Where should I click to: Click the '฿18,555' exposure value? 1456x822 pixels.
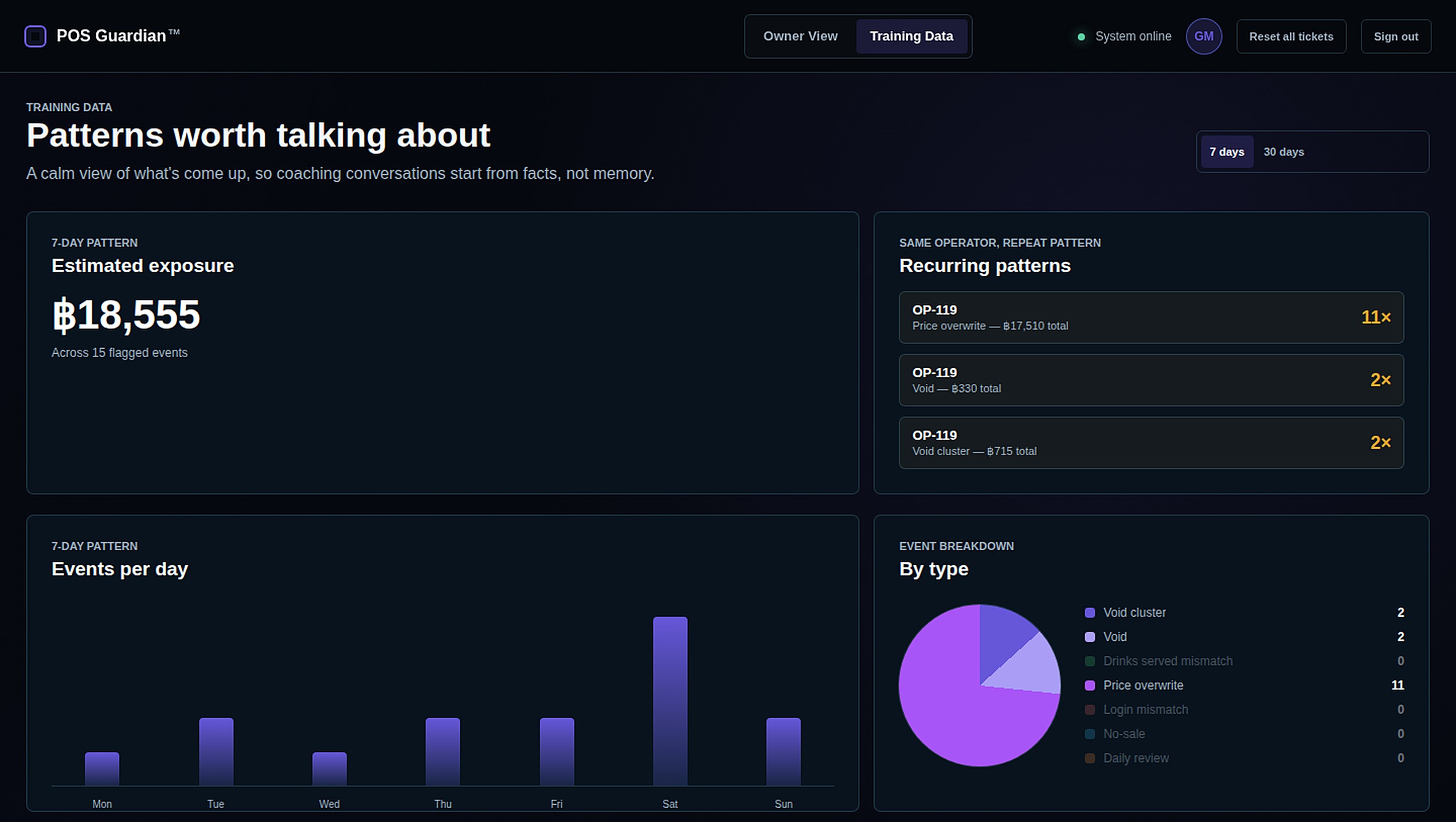click(x=126, y=315)
